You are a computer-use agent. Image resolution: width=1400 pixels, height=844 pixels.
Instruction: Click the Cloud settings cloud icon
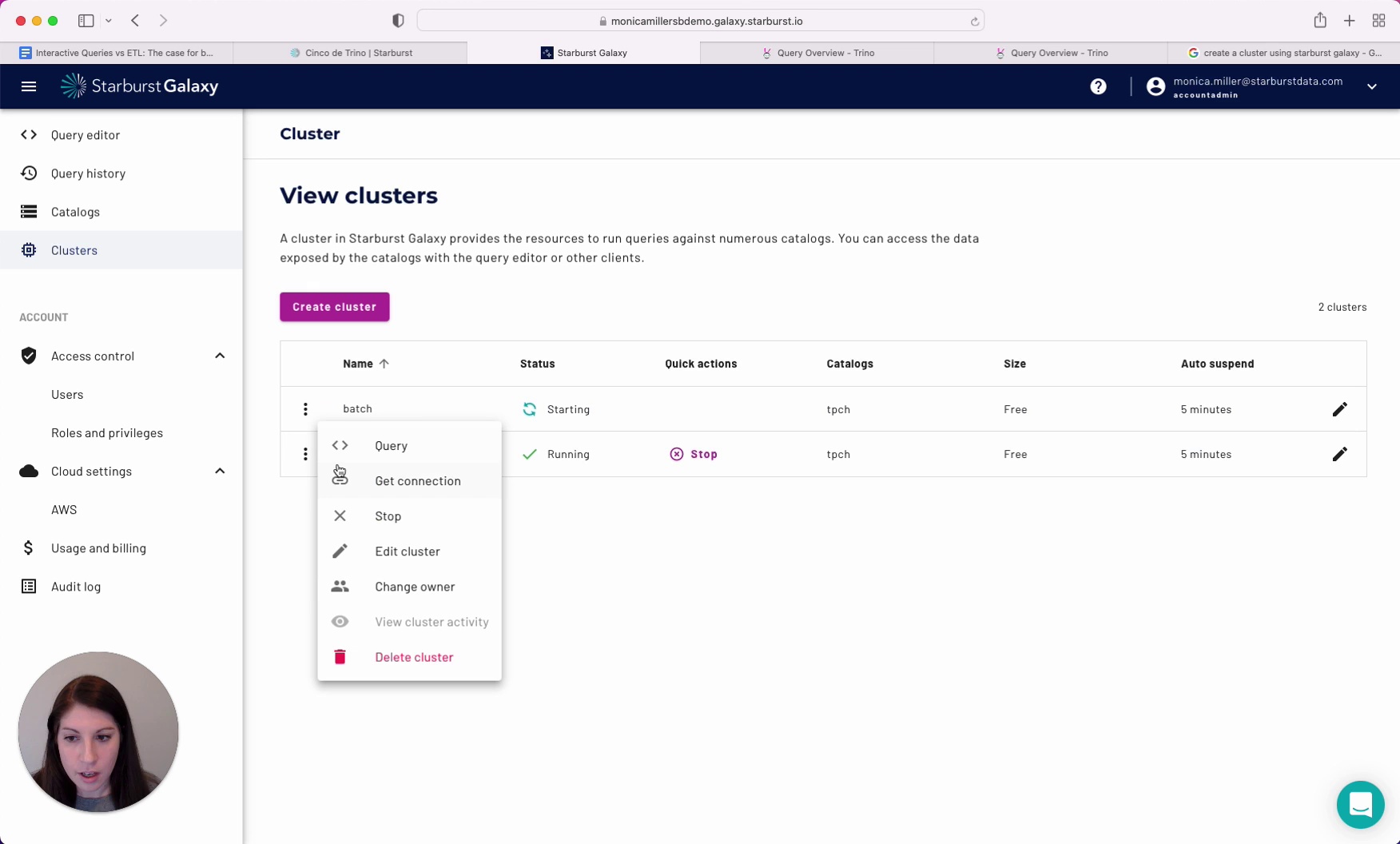coord(29,471)
